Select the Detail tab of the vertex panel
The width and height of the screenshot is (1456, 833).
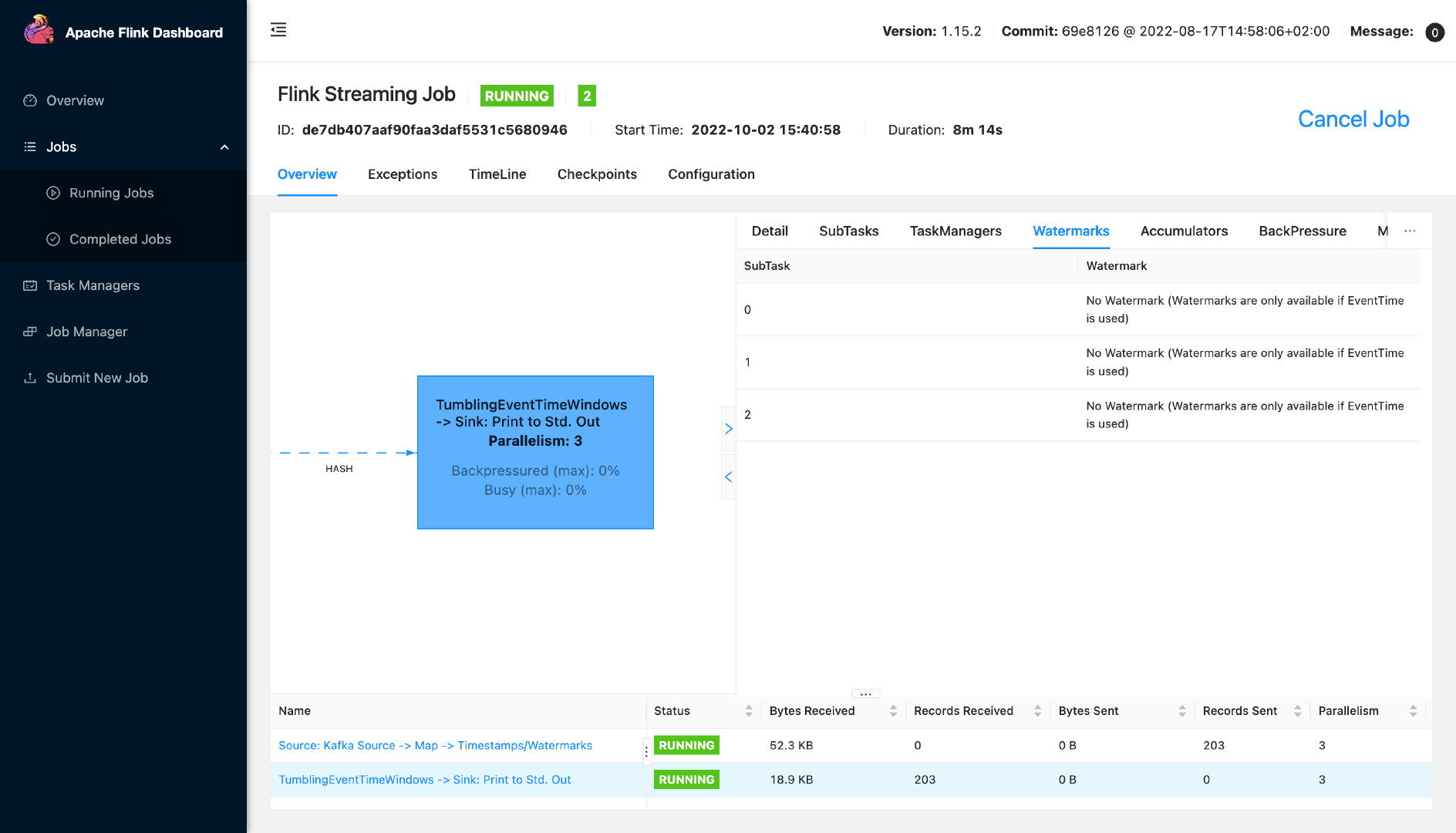click(x=770, y=231)
